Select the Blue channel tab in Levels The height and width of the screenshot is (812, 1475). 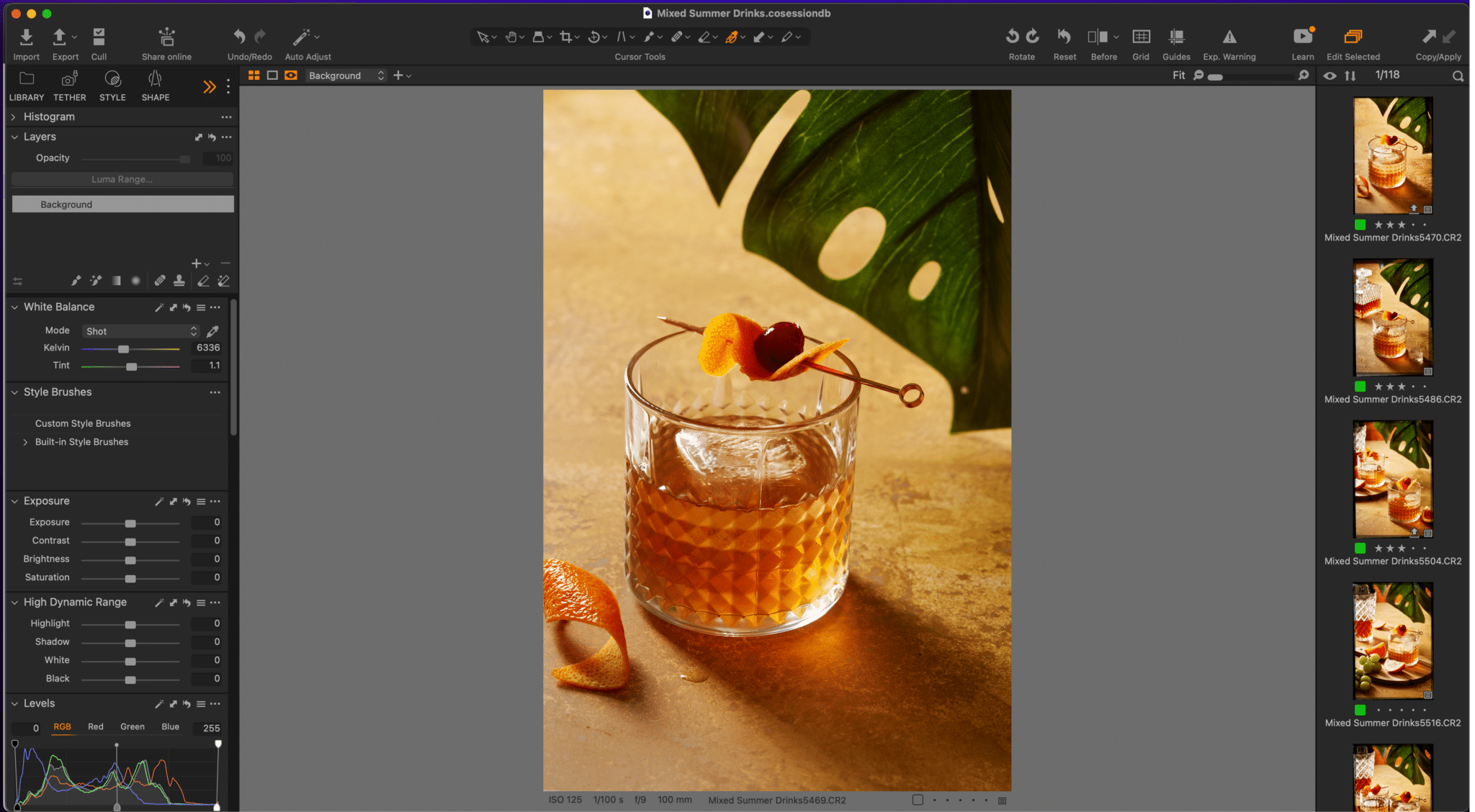171,727
